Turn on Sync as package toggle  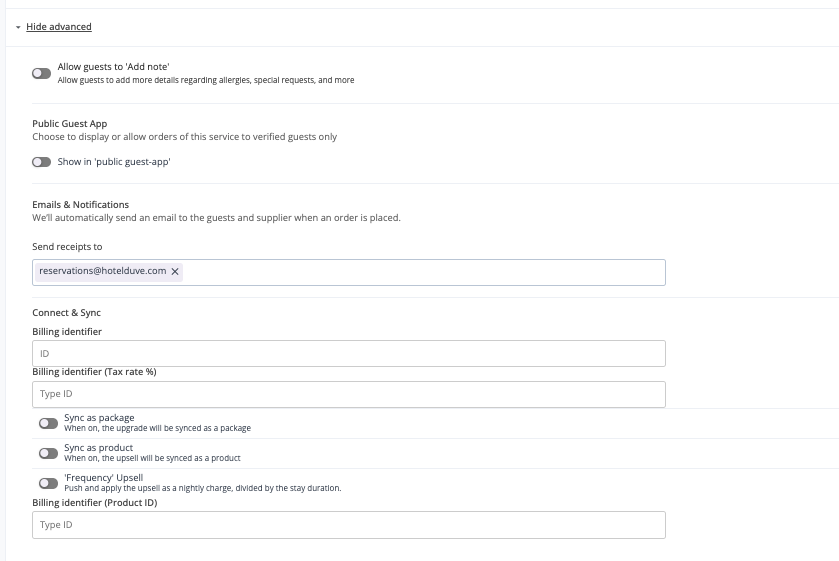click(48, 423)
